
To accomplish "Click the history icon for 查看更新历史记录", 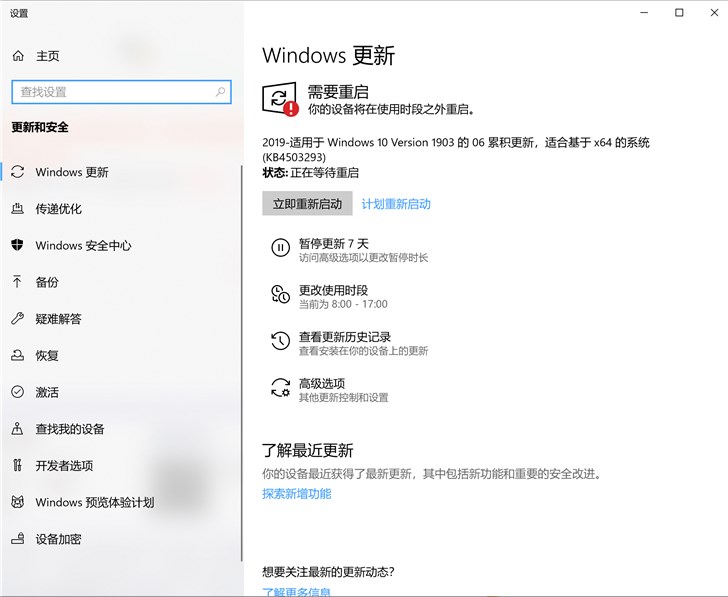I will click(x=280, y=341).
